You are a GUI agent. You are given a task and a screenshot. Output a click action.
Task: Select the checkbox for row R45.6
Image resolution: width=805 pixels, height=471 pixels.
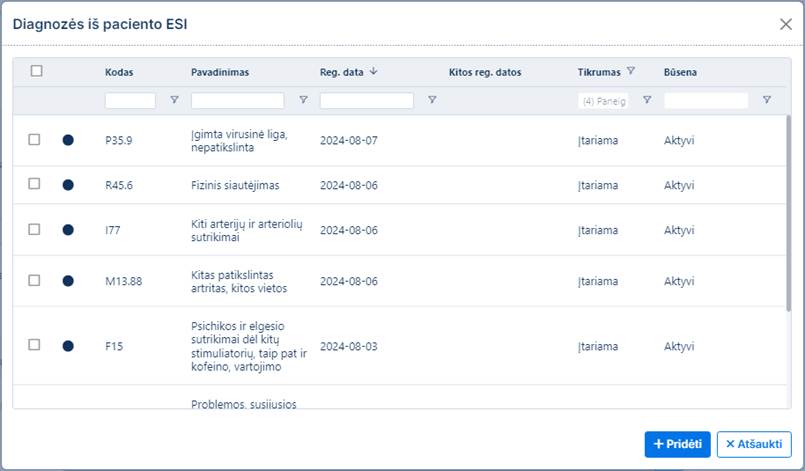point(34,184)
